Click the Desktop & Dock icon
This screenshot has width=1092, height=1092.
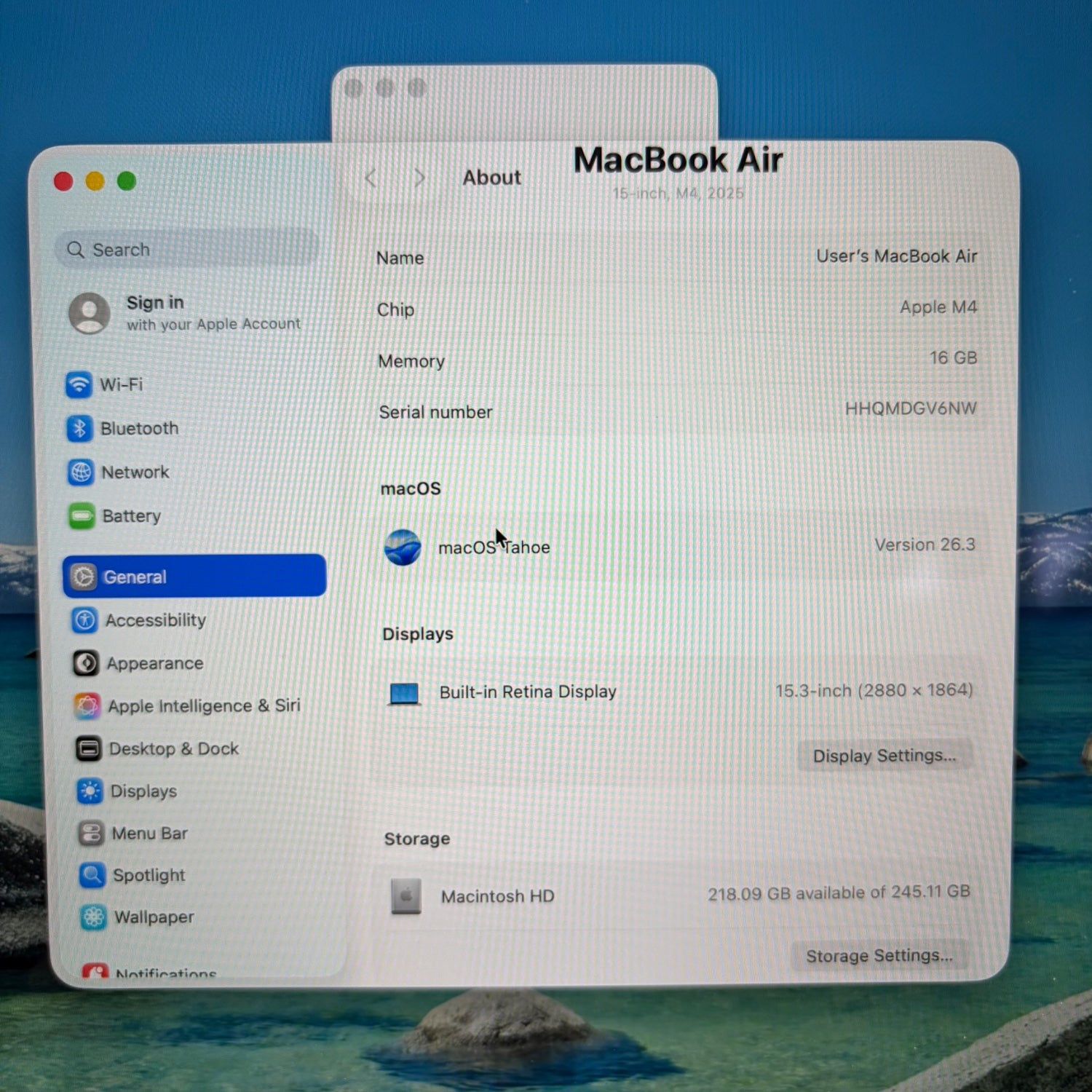coord(89,748)
